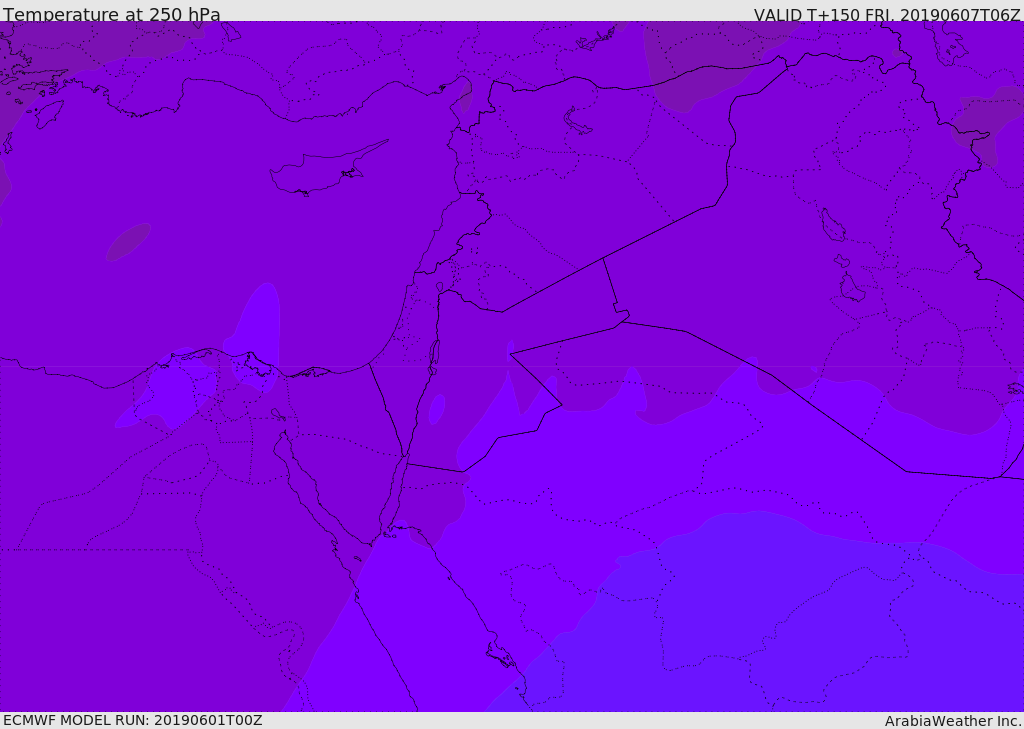1024x729 pixels.
Task: Click the 'ArabiaWeather Inc' credit text
Action: [x=953, y=721]
